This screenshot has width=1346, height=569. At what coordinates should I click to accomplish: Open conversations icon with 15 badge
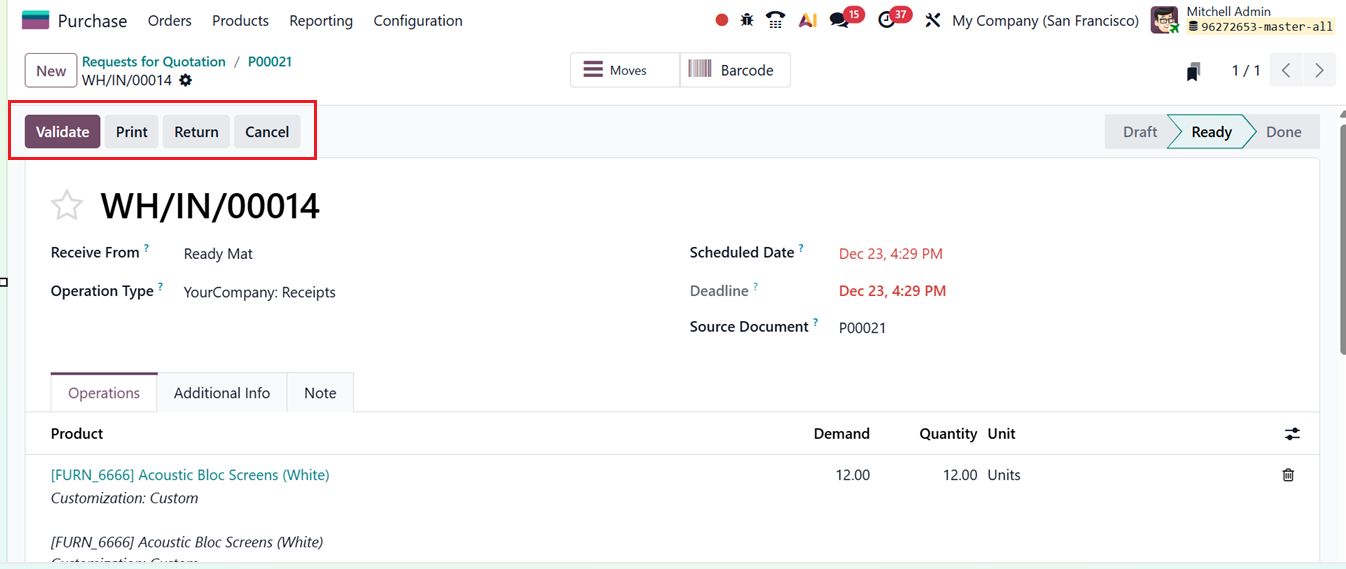tap(839, 20)
